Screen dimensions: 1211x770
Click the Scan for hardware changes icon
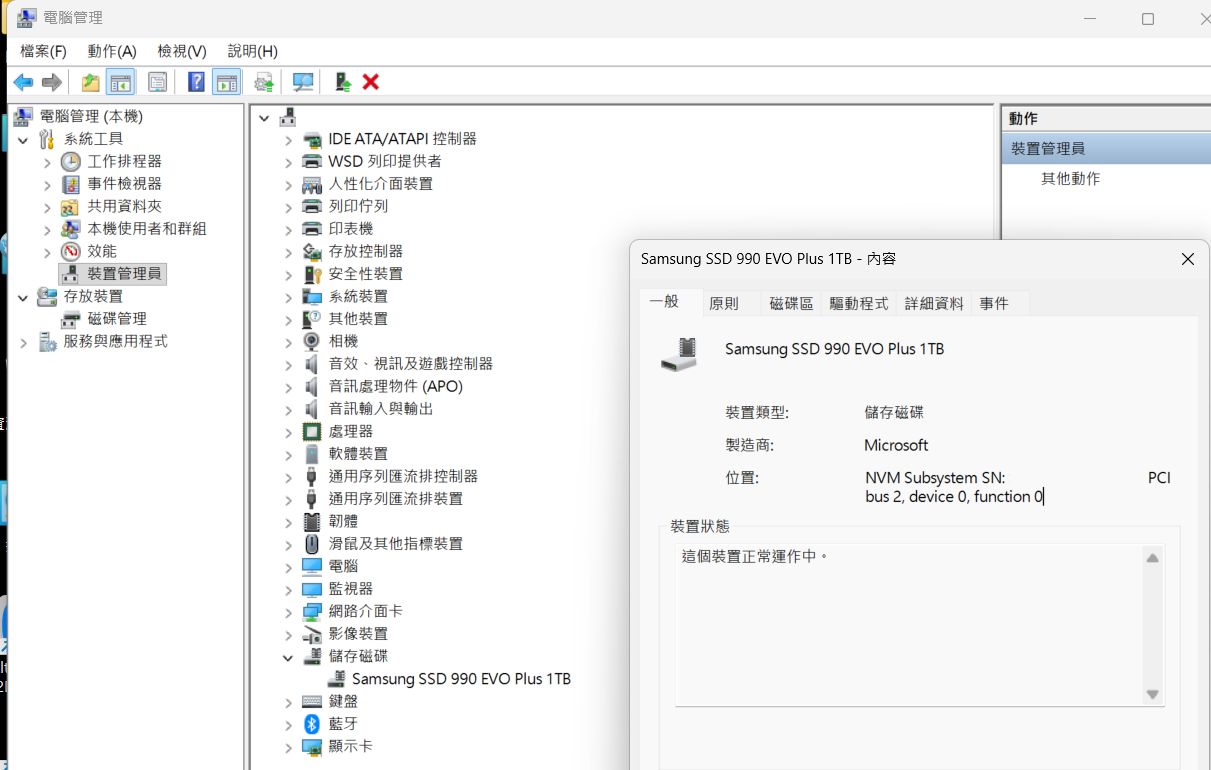click(x=302, y=82)
